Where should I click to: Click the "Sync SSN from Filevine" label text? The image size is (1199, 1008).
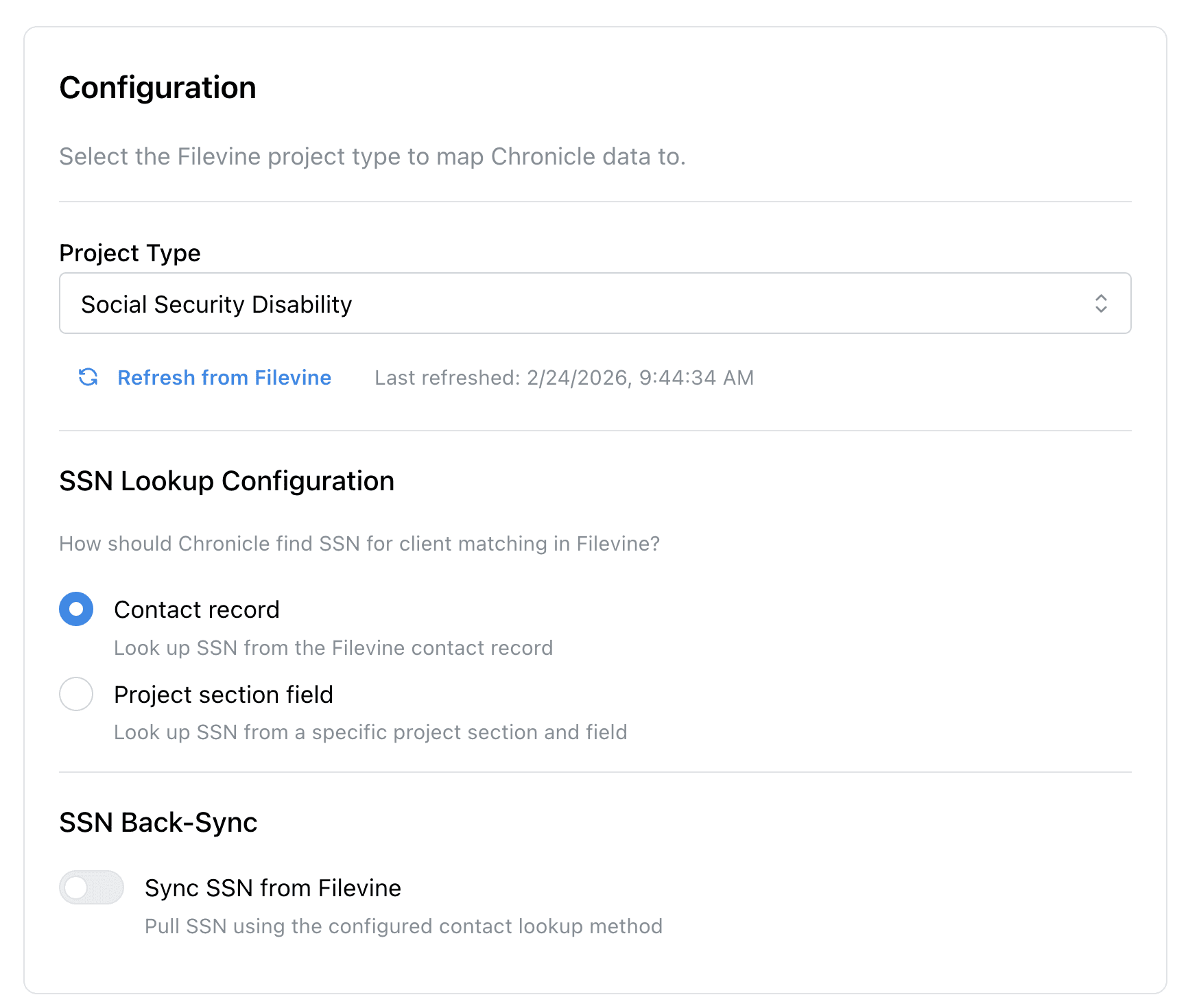[272, 887]
